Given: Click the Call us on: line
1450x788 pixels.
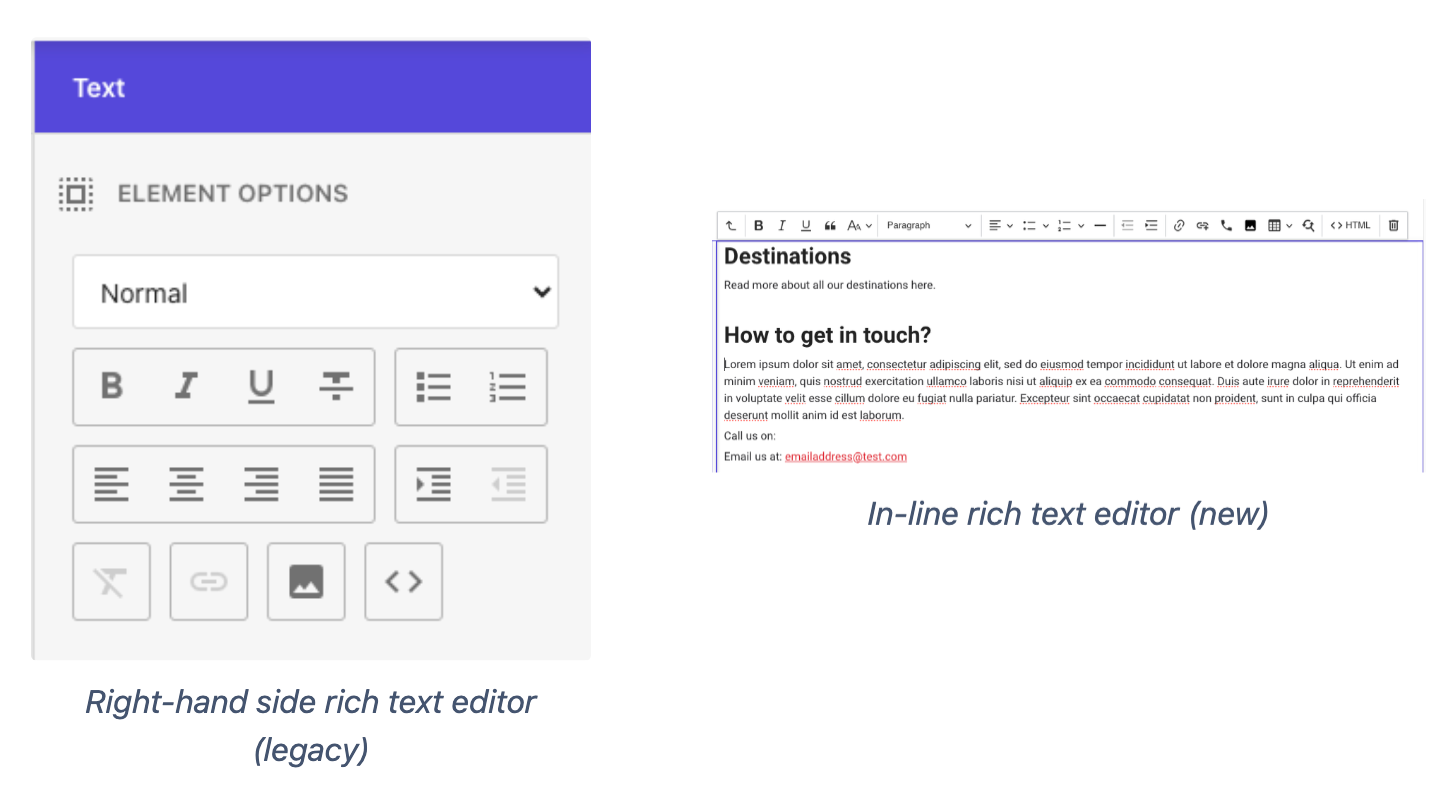Looking at the screenshot, I should pyautogui.click(x=749, y=435).
